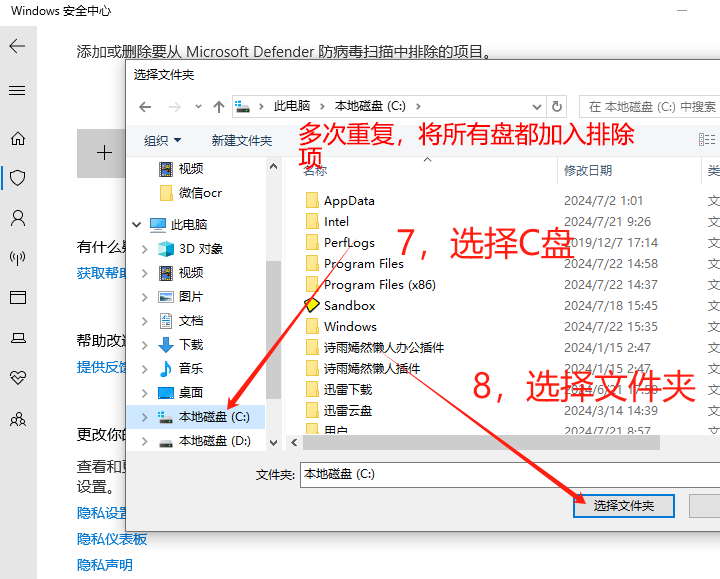The width and height of the screenshot is (720, 579).
Task: Click the search box for Local Disk C
Action: point(650,107)
